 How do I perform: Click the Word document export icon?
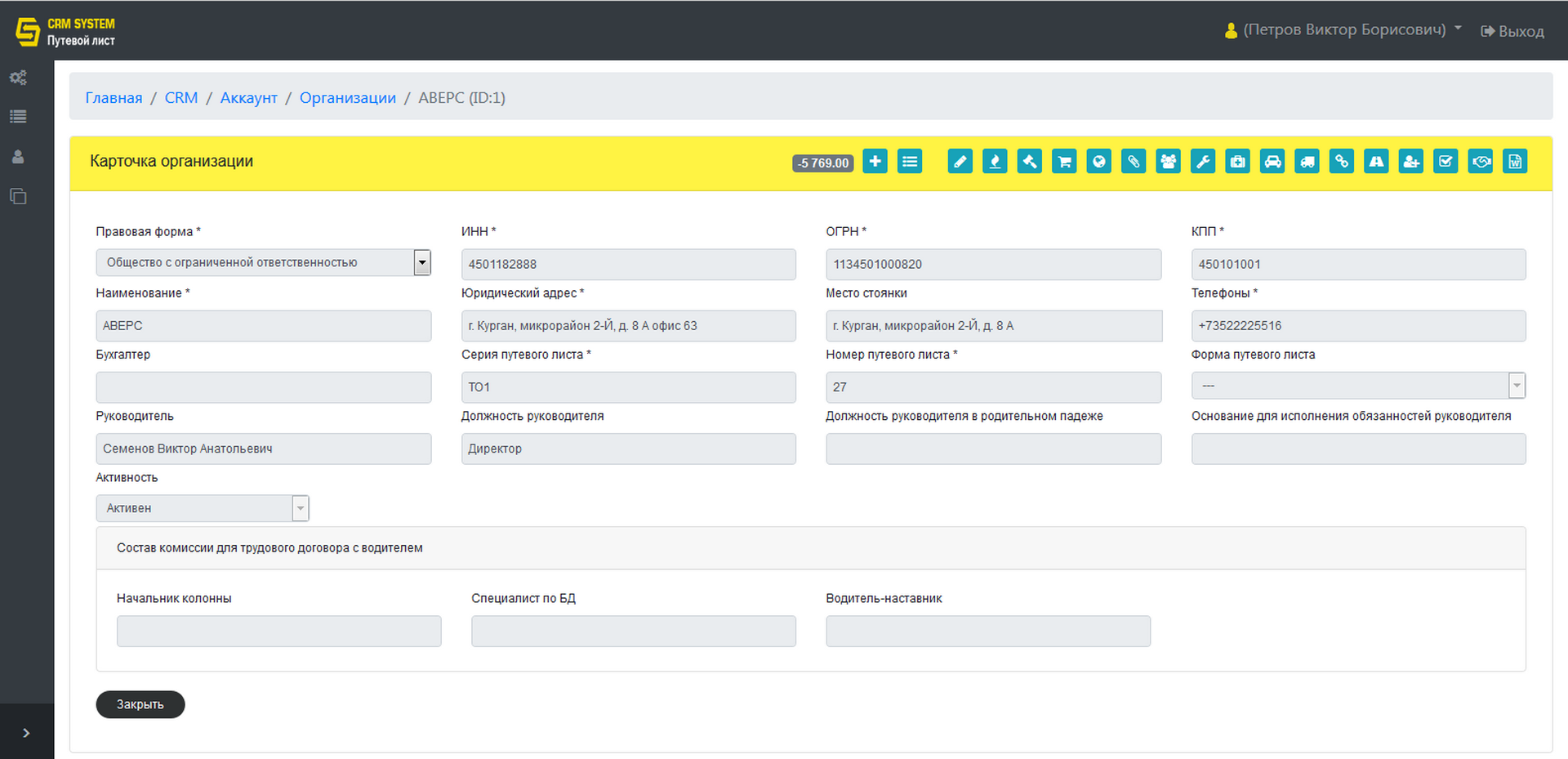click(x=1515, y=162)
